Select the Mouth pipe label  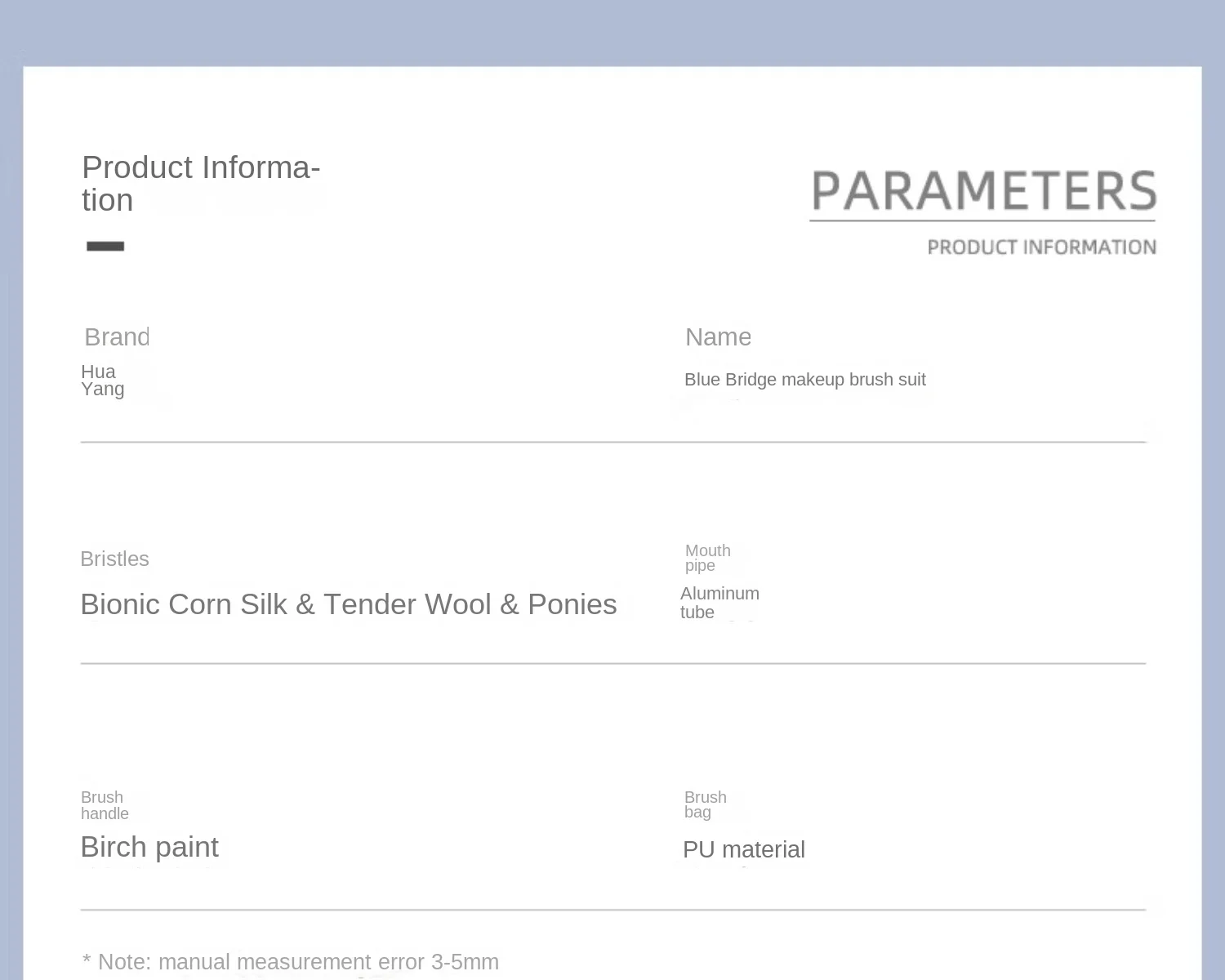pyautogui.click(x=707, y=558)
